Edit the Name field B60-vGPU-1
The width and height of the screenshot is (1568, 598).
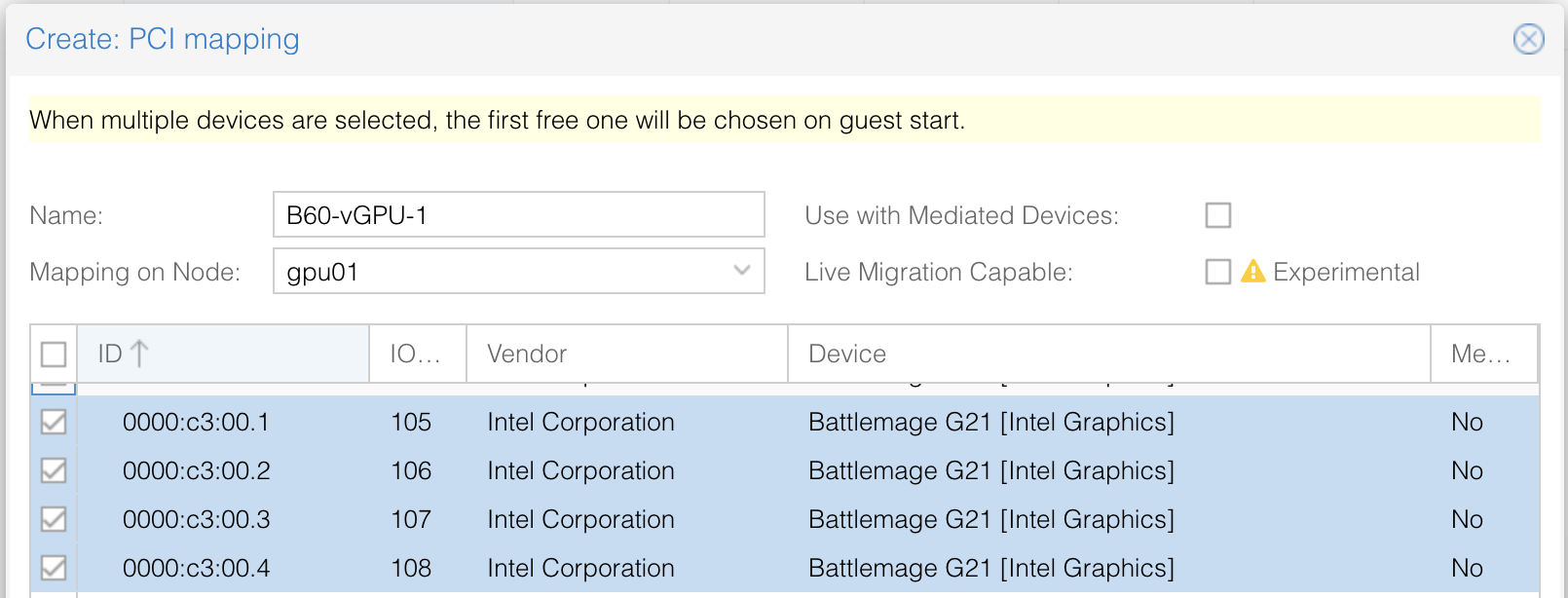518,215
